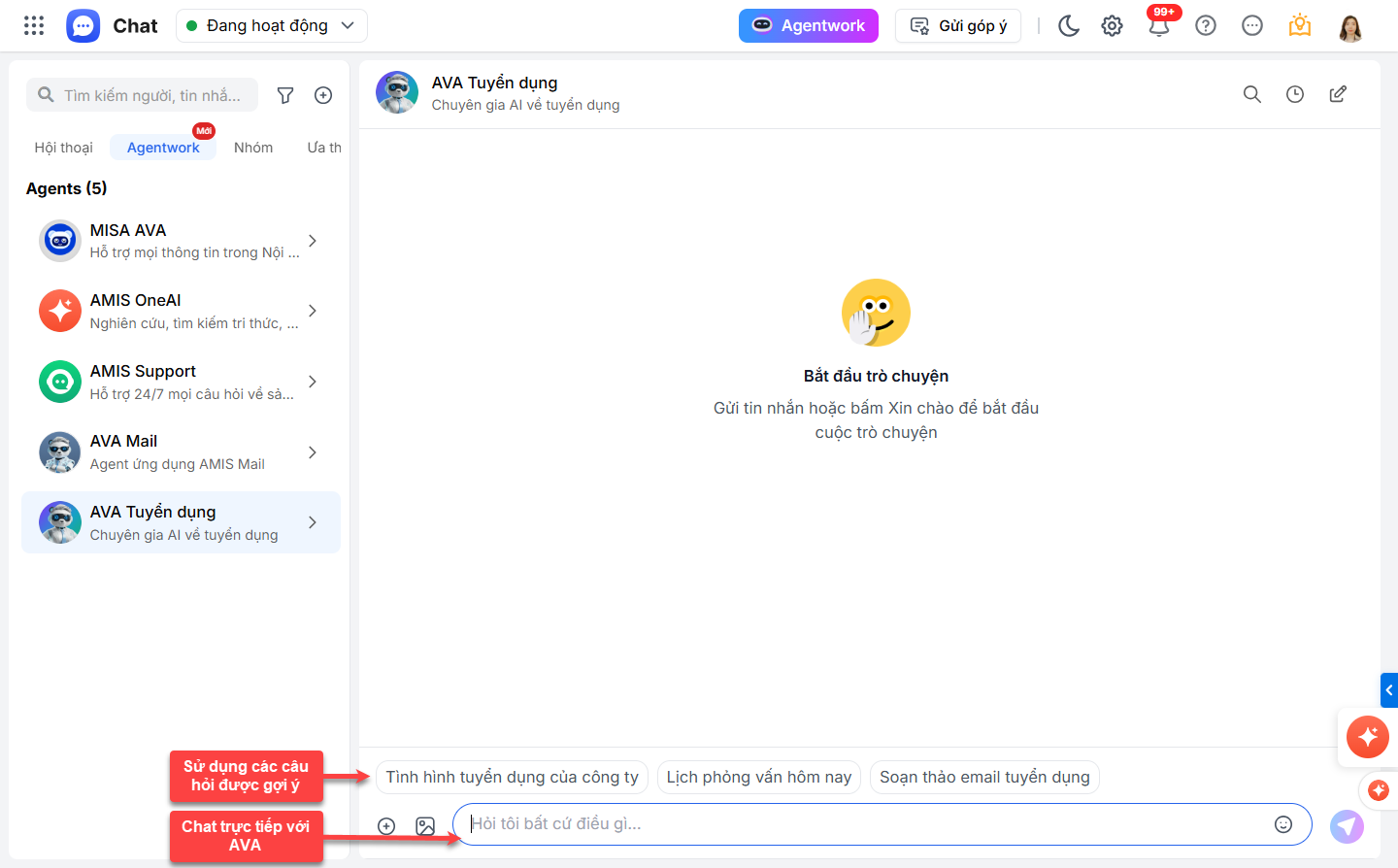
Task: Search within the AVA Tuyển dụng conversation
Action: click(x=1252, y=94)
